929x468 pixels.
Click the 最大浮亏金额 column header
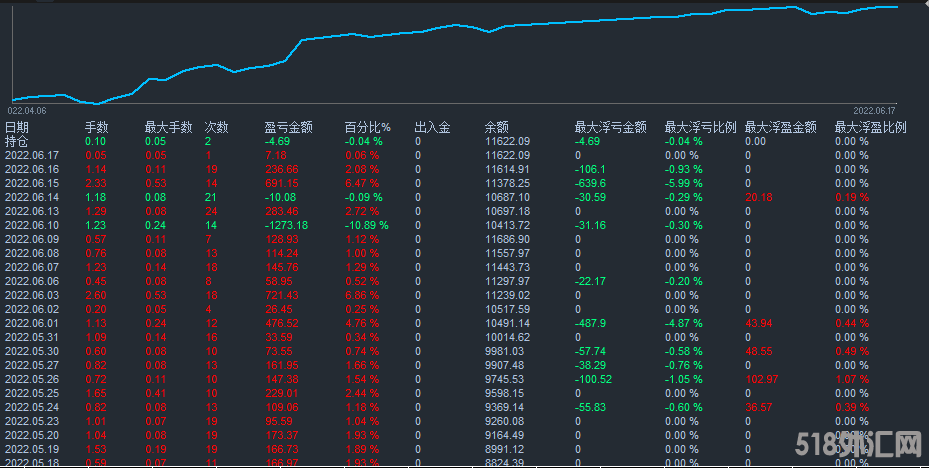tap(610, 127)
